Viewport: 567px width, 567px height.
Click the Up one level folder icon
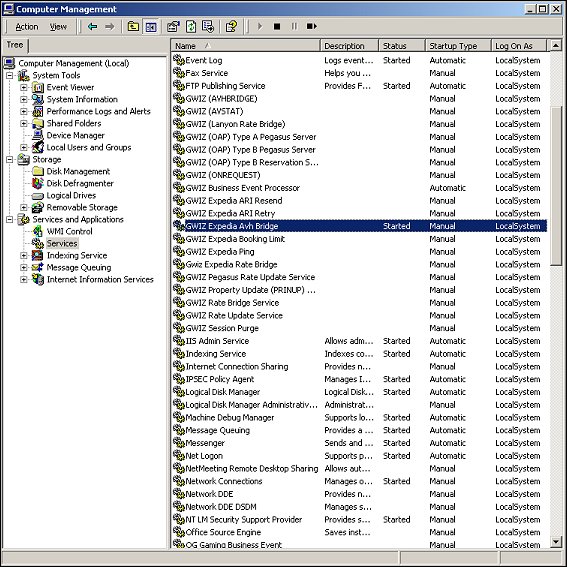133,26
